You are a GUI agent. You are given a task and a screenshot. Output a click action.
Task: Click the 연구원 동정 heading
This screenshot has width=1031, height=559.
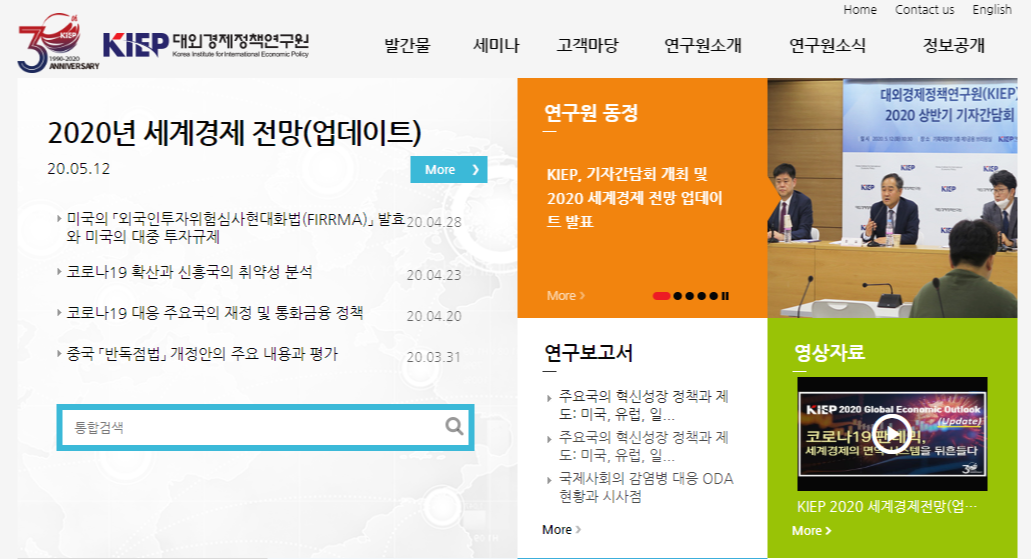click(591, 112)
